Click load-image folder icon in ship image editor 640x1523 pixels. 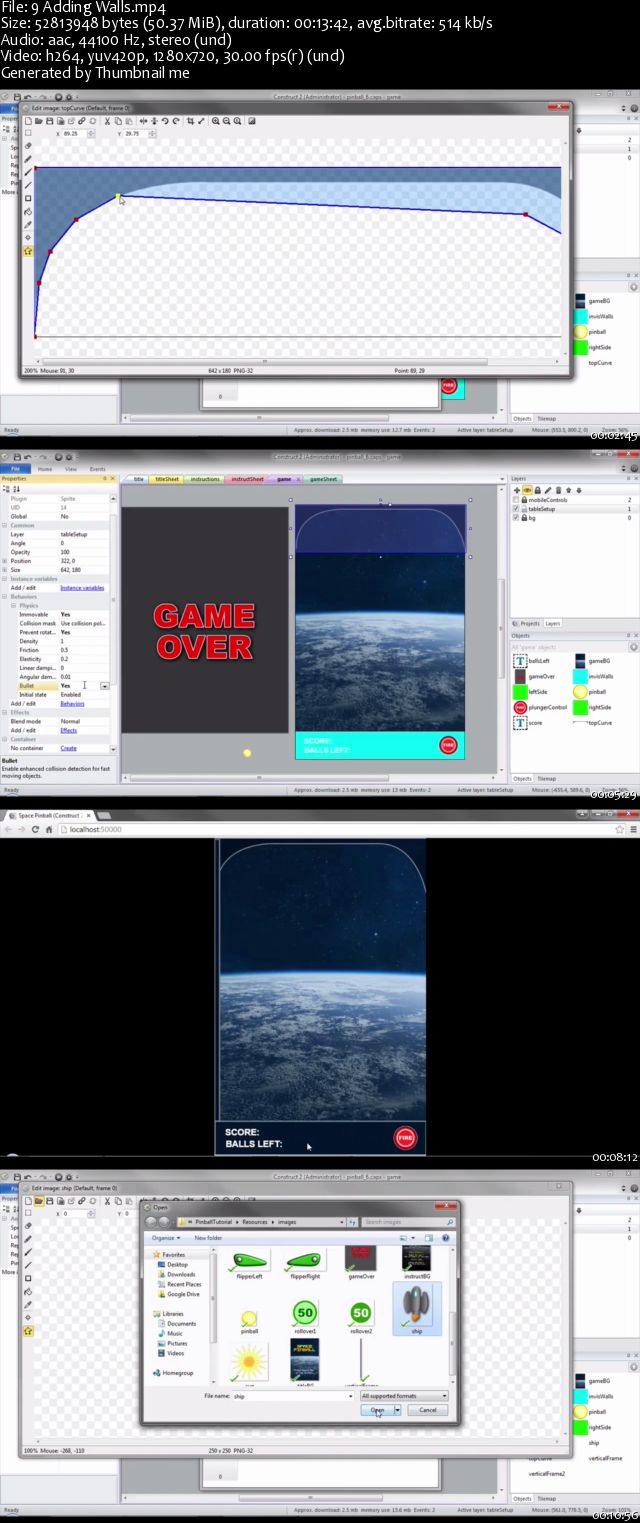click(39, 1200)
